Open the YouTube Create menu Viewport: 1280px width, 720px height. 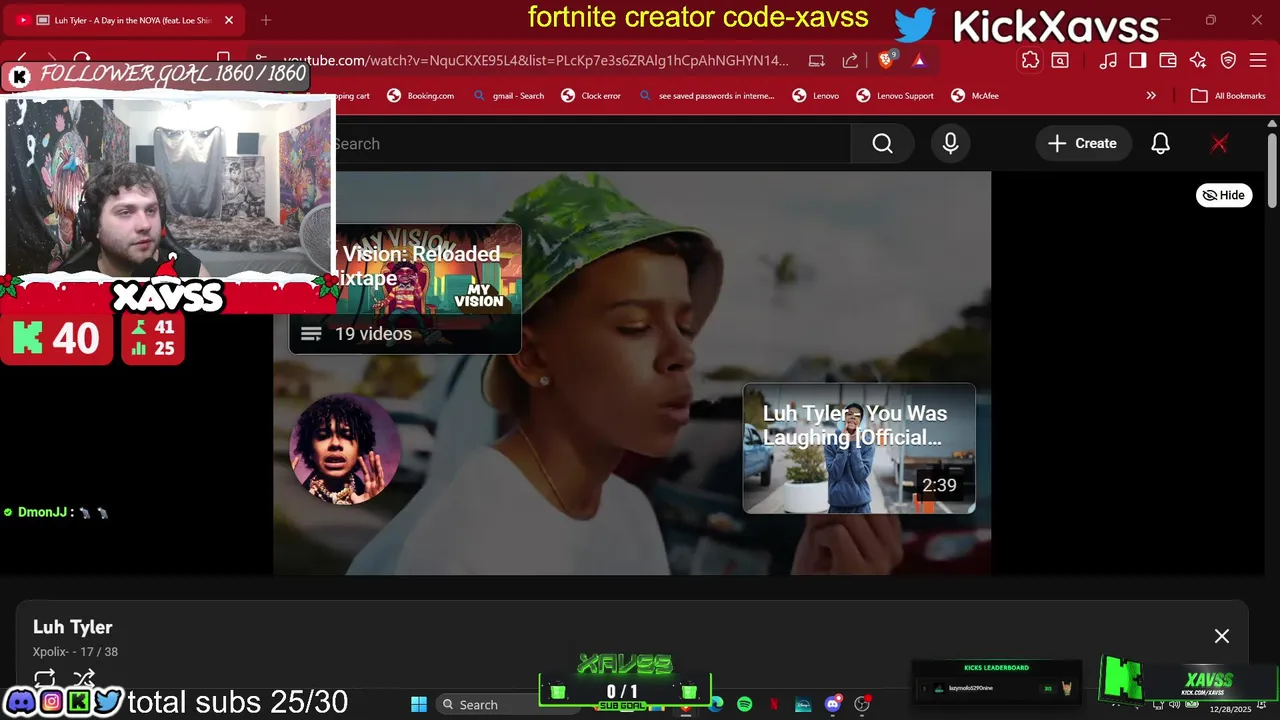pos(1082,144)
